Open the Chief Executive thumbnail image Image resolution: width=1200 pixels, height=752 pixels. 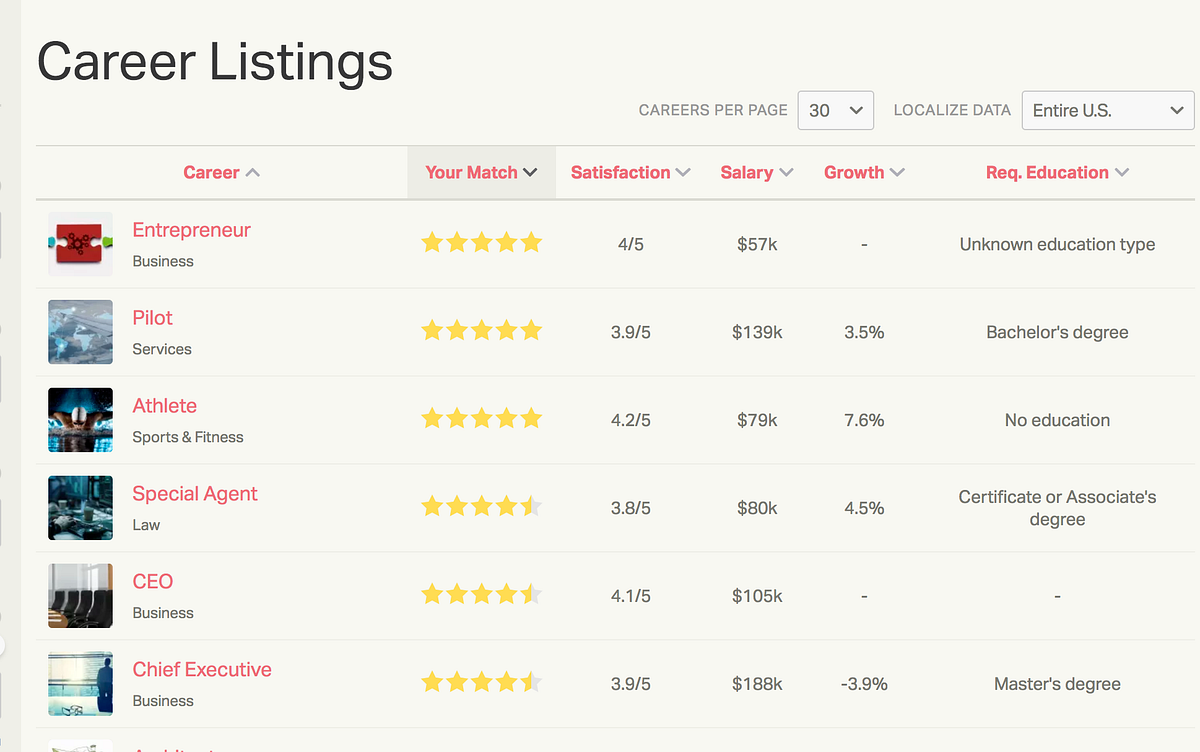[x=80, y=684]
